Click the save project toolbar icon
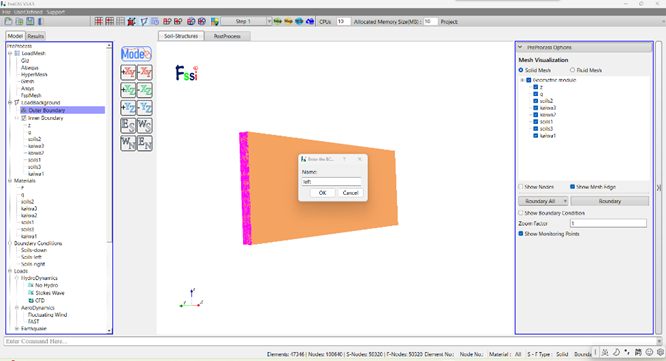 pos(30,21)
